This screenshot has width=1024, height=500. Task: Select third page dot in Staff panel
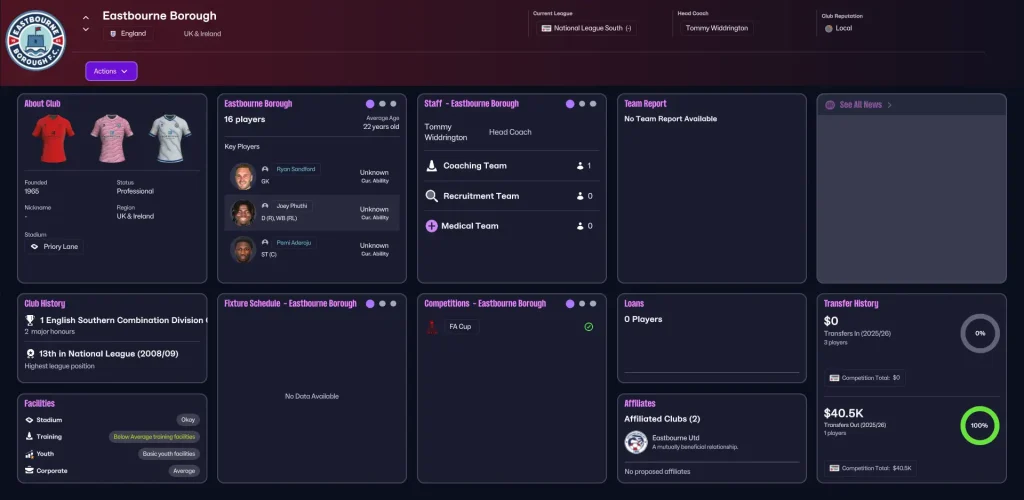(593, 104)
